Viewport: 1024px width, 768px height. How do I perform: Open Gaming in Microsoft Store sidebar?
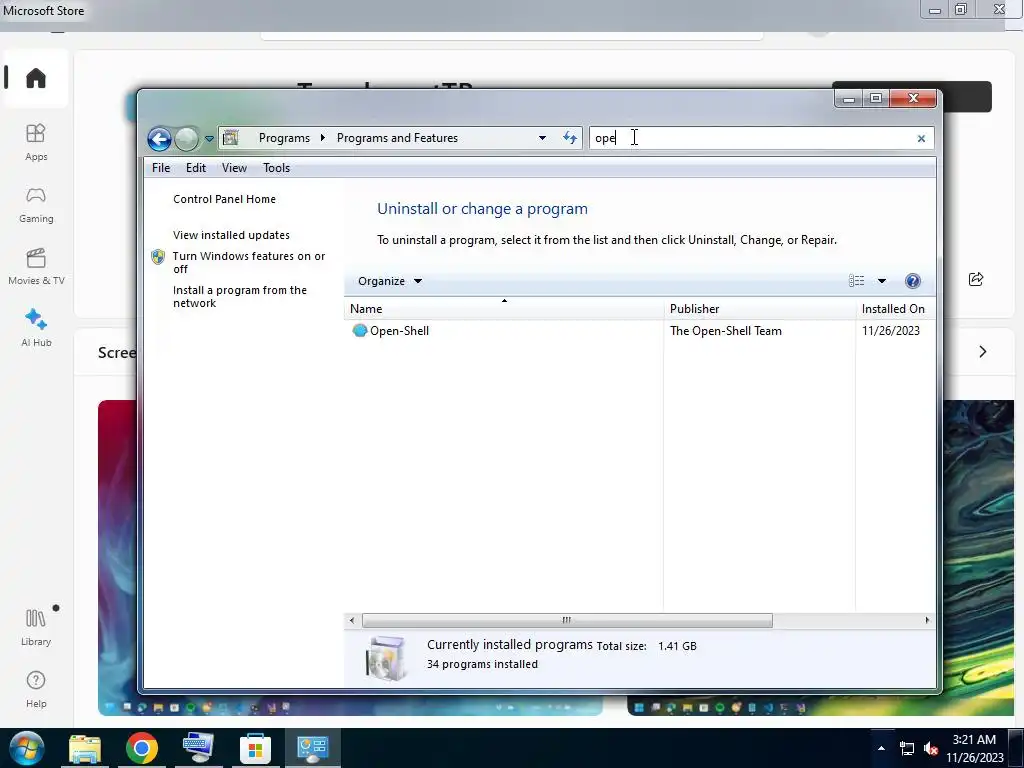tap(36, 204)
